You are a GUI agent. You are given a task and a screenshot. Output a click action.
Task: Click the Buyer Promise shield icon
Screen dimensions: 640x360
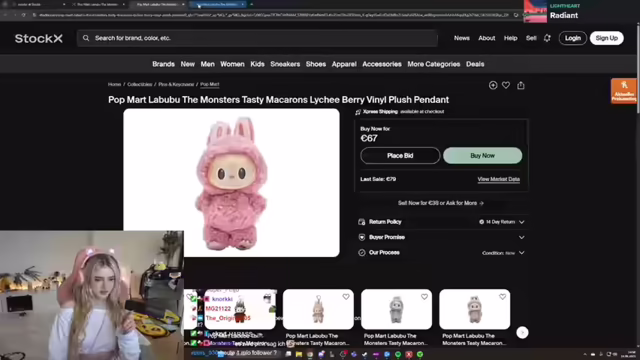(x=362, y=237)
